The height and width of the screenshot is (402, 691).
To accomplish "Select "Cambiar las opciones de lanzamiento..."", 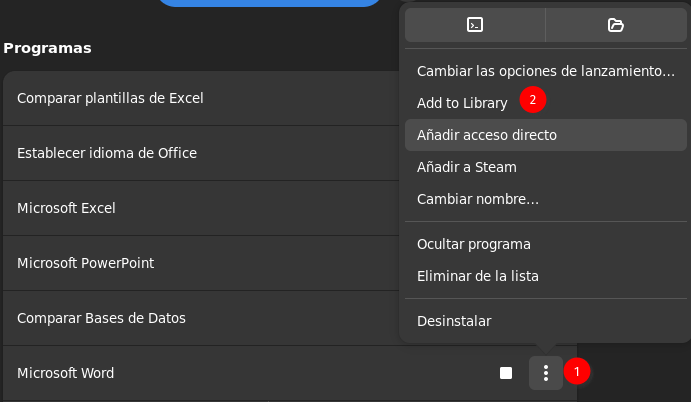I will tap(546, 71).
